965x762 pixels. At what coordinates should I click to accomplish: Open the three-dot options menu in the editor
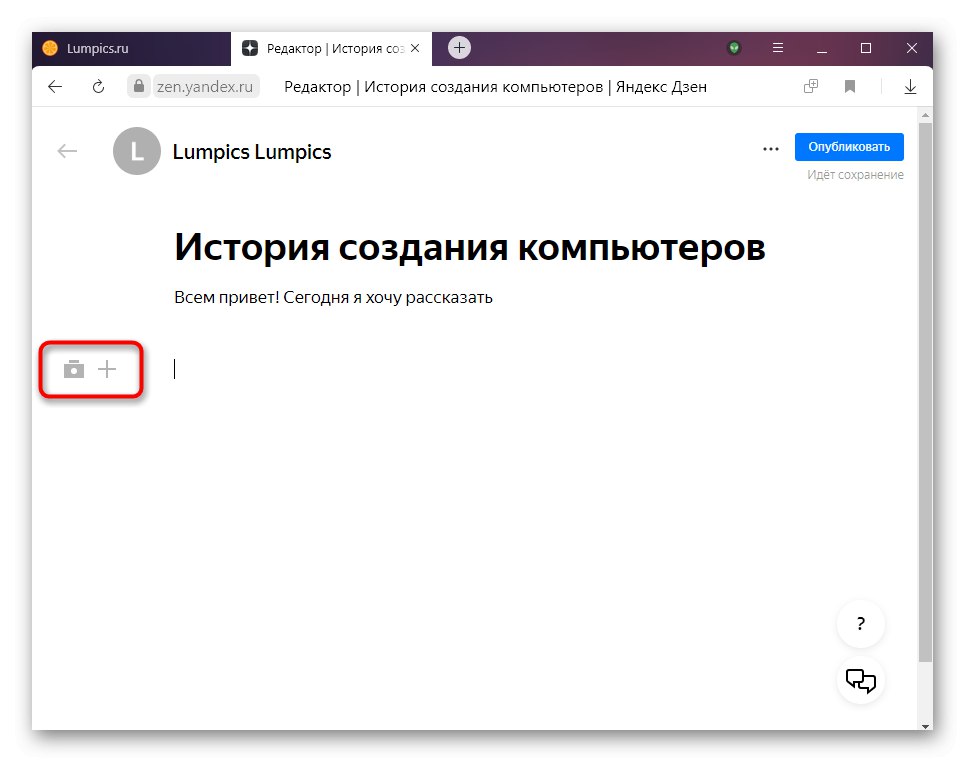click(x=770, y=148)
